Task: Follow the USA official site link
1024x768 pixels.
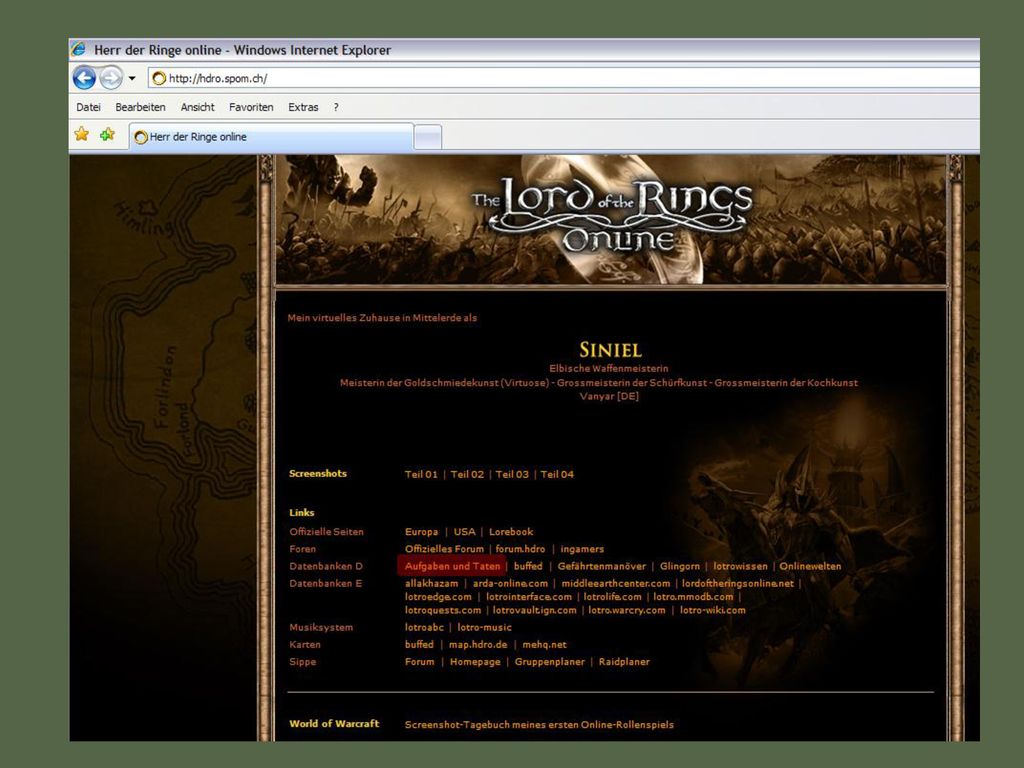Action: click(464, 532)
